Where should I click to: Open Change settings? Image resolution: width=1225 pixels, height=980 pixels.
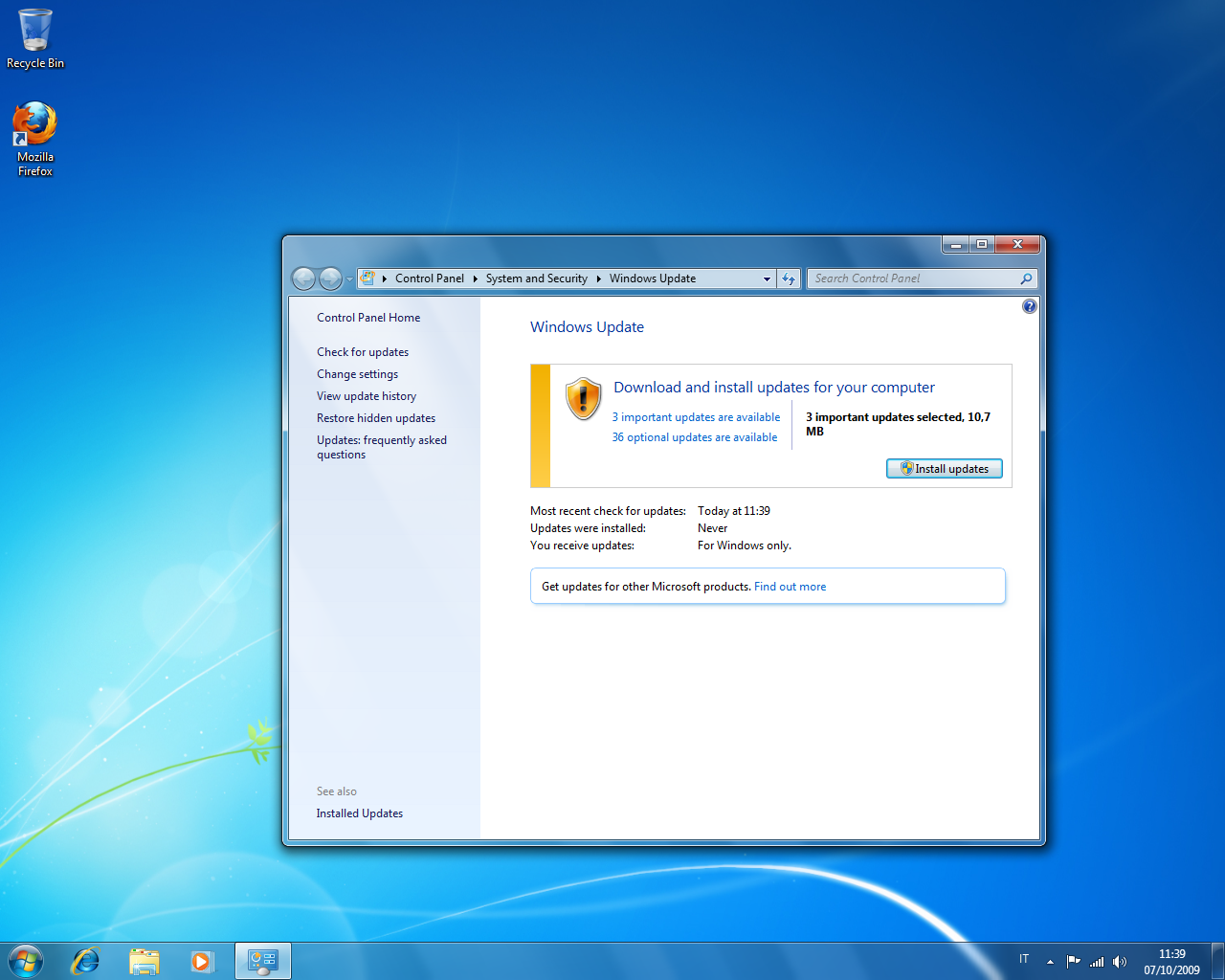click(x=358, y=374)
